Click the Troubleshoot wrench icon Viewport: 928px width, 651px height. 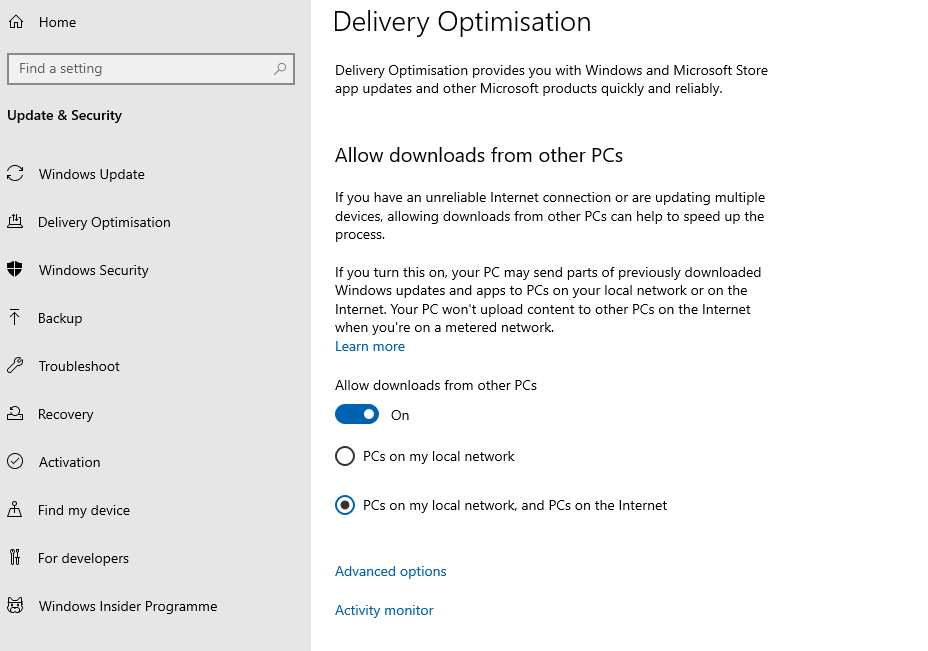(x=15, y=366)
